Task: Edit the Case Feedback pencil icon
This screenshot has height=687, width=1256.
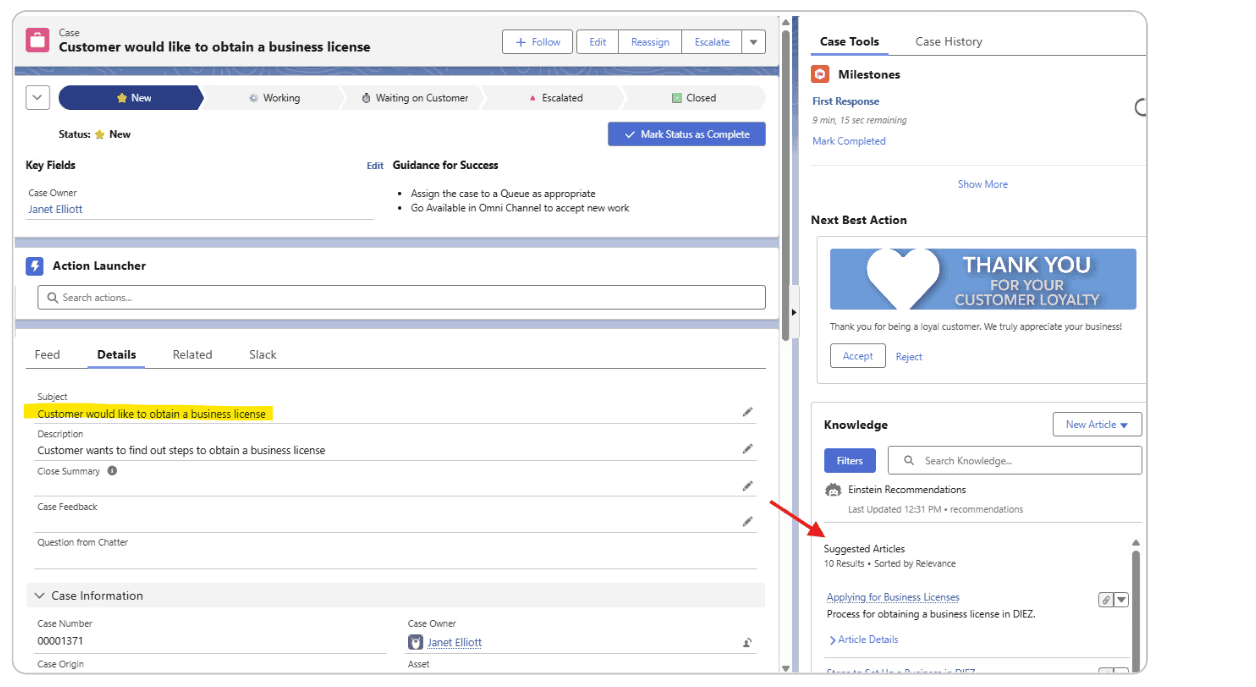Action: 747,521
